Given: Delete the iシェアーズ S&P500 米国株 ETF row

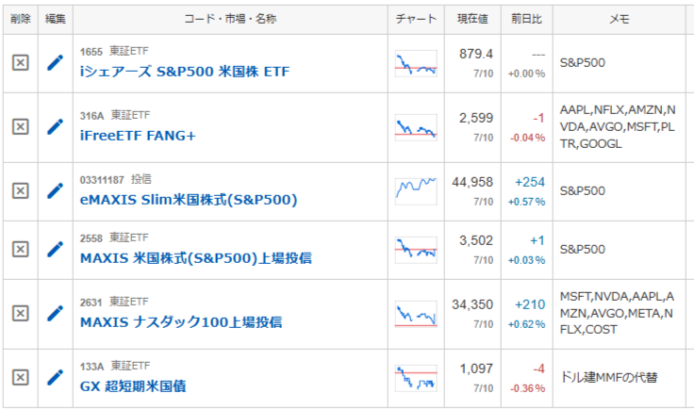Looking at the screenshot, I should (20, 62).
